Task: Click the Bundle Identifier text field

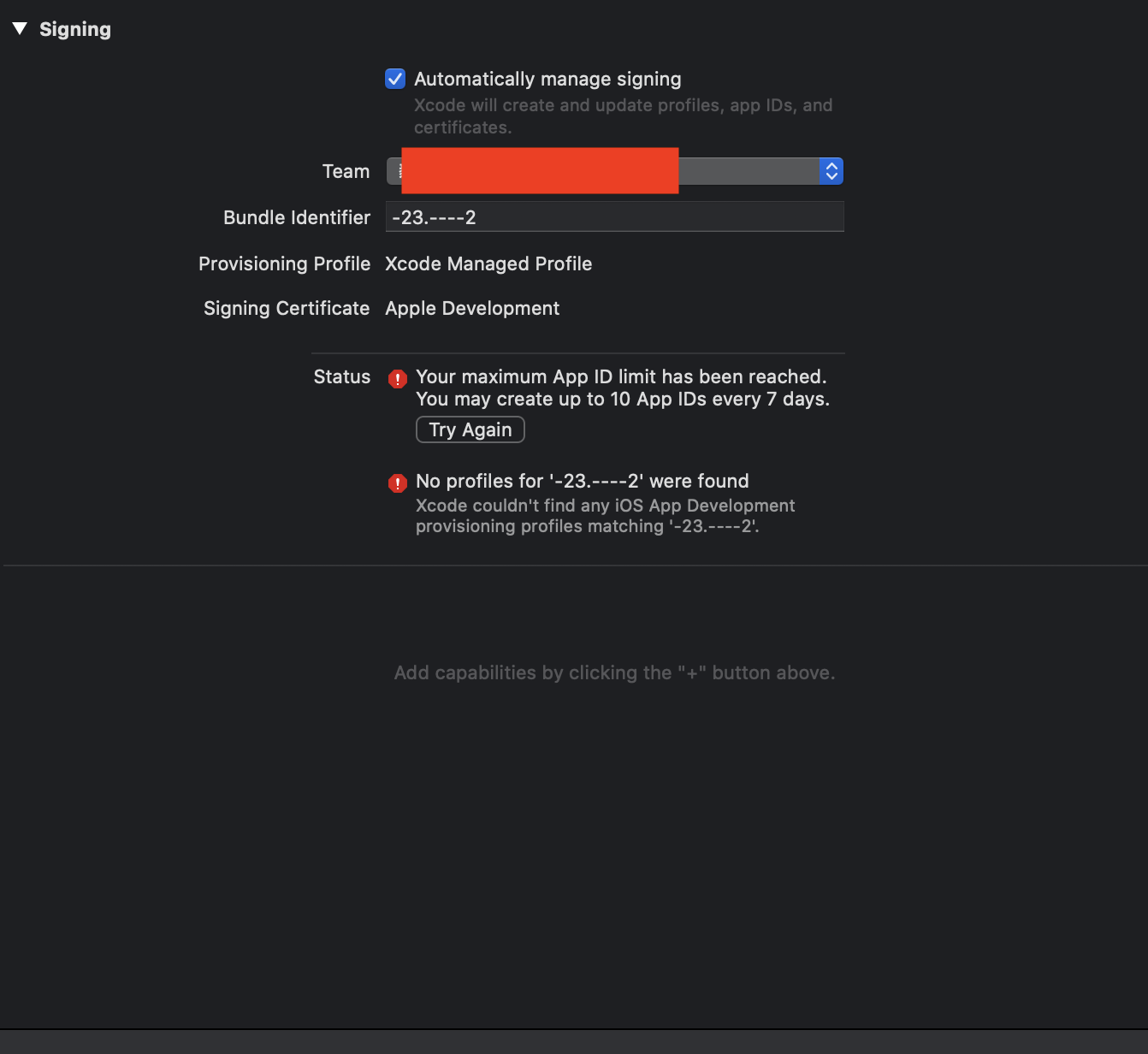Action: 615,217
